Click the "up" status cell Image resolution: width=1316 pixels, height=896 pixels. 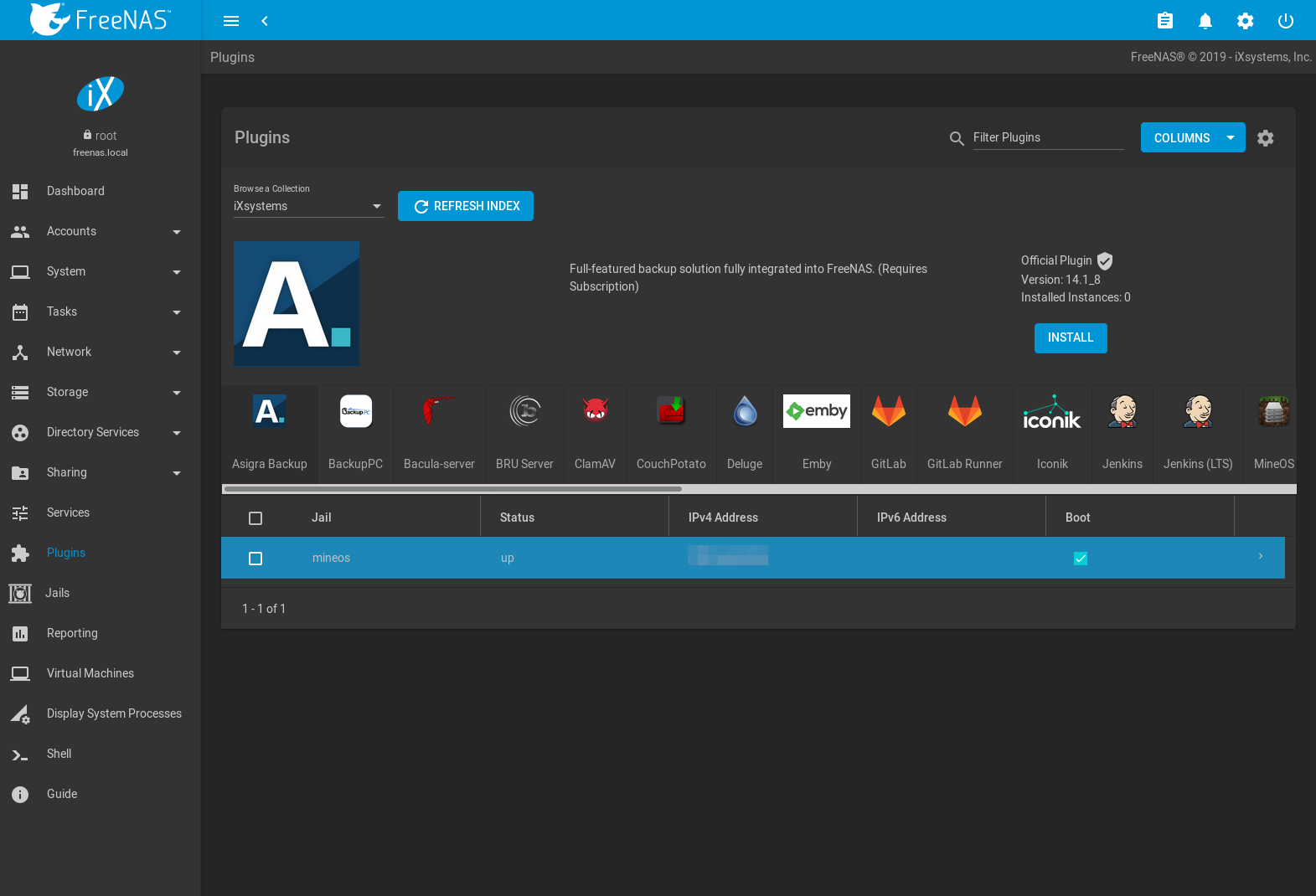508,558
